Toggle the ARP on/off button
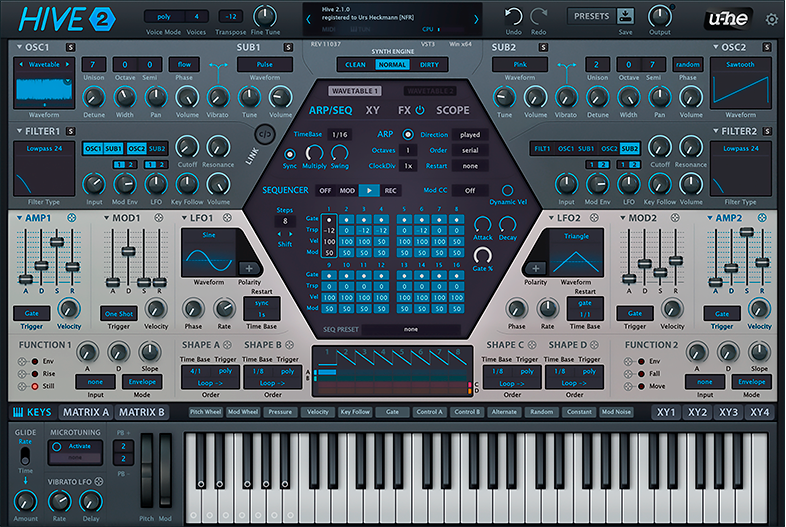Viewport: 786px width, 527px height. tap(408, 134)
